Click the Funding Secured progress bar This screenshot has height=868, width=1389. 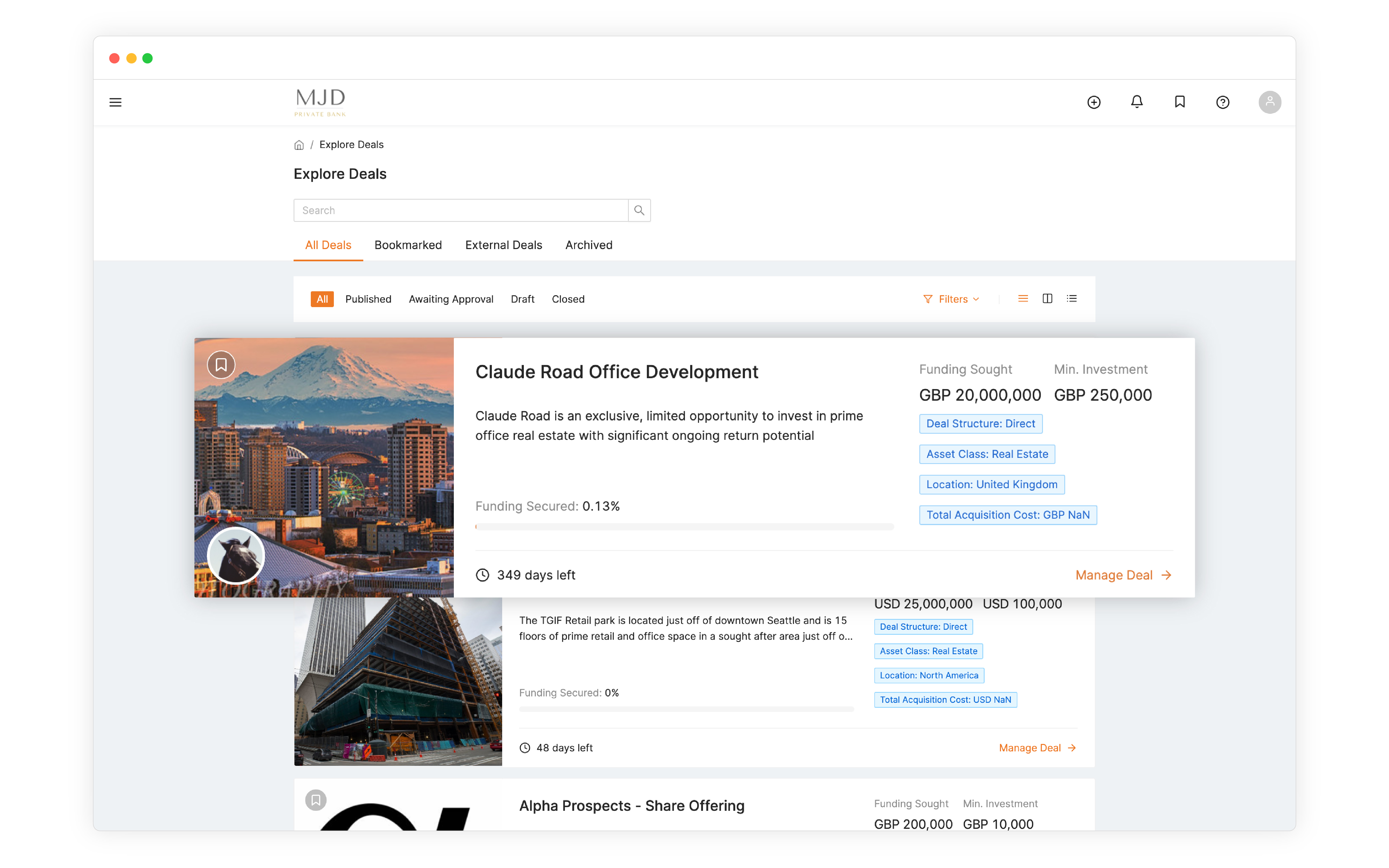pyautogui.click(x=683, y=526)
